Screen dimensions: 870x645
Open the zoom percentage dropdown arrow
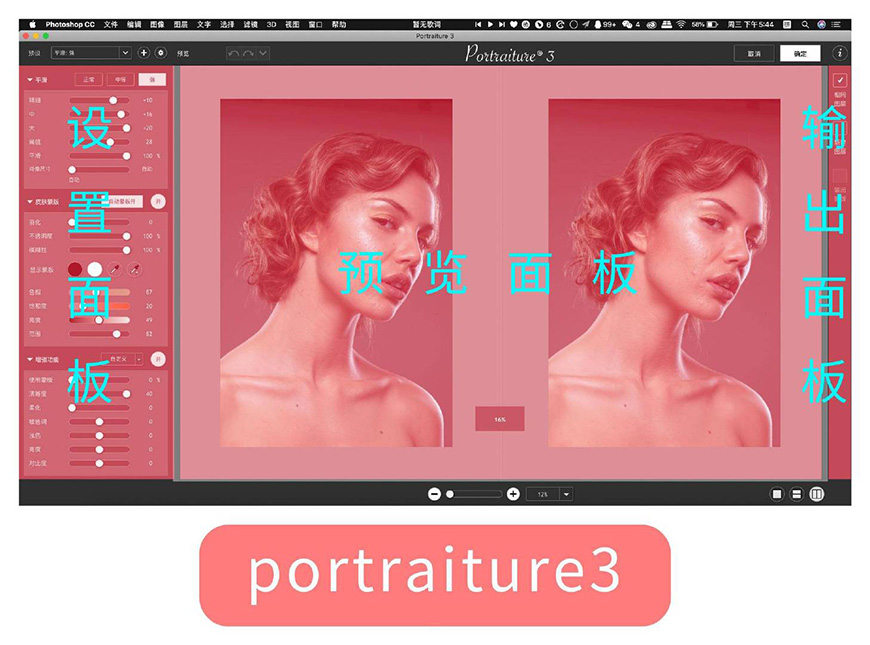coord(566,494)
